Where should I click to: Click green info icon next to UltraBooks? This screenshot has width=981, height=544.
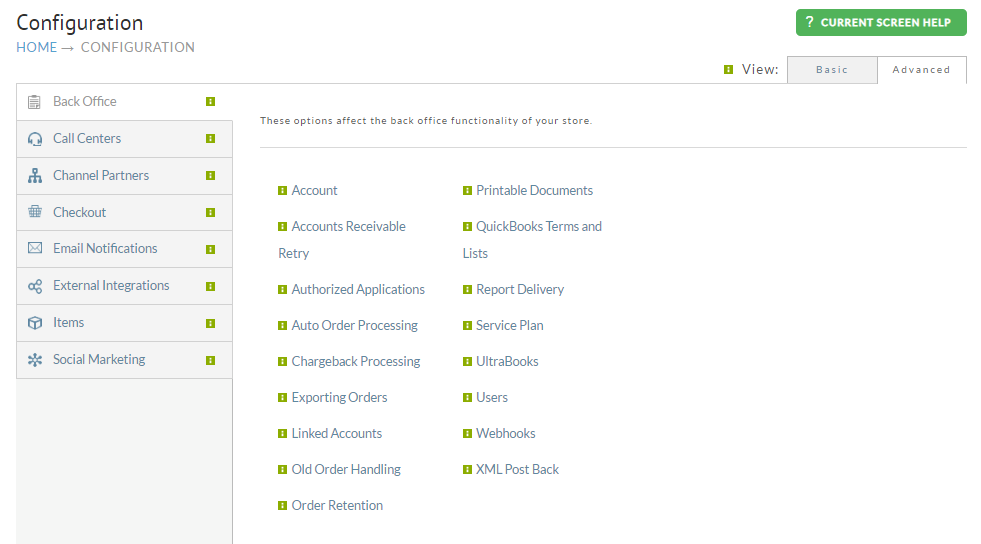[x=467, y=361]
